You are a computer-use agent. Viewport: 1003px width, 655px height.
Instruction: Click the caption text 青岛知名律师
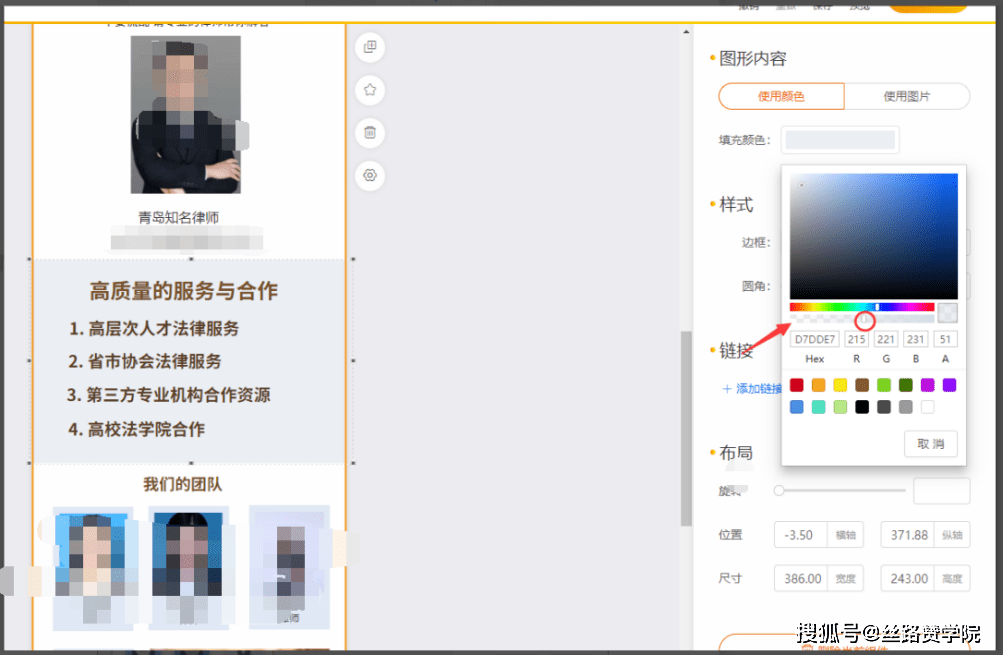(178, 217)
